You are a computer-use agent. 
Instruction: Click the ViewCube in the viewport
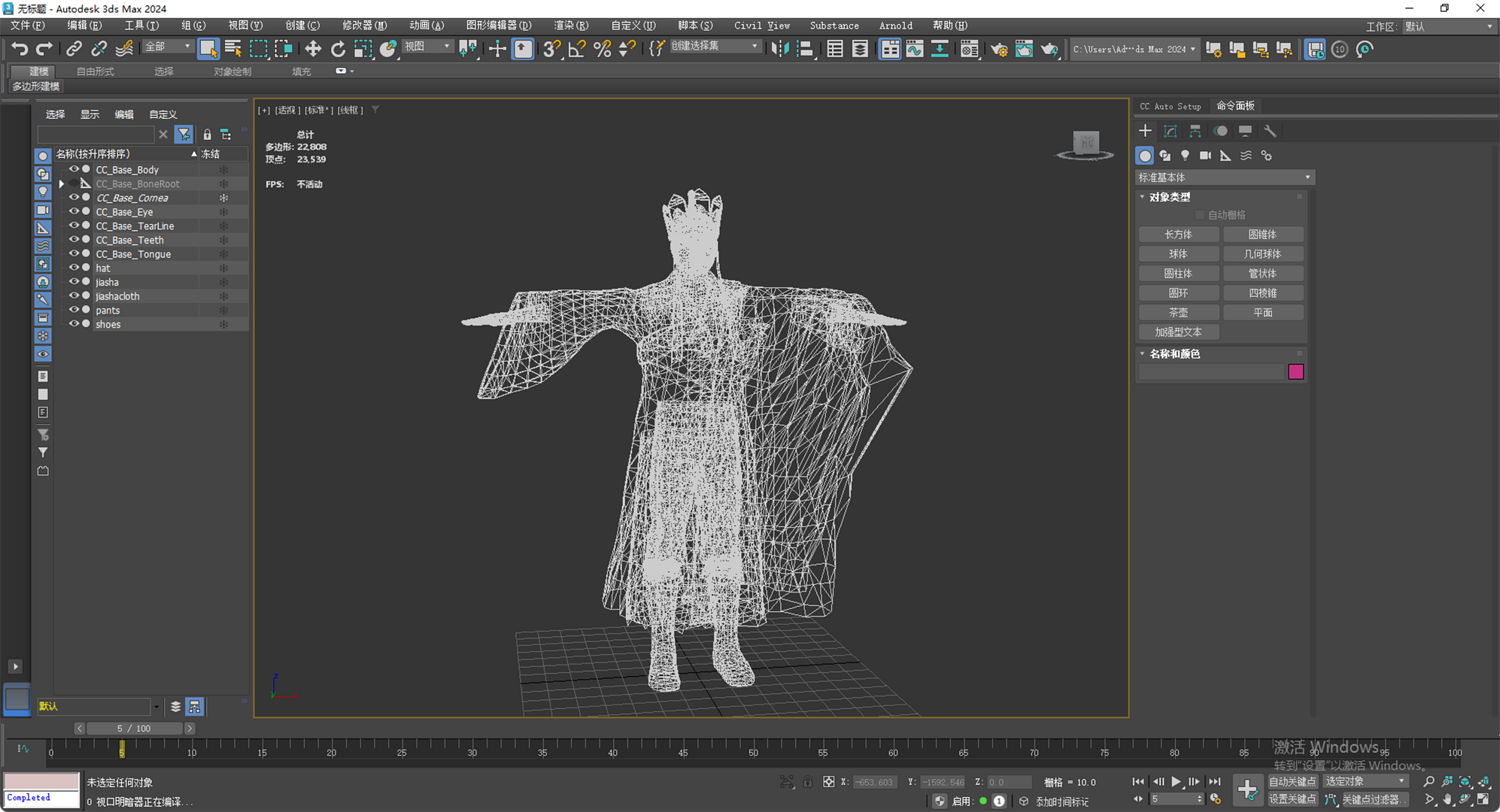[1087, 145]
